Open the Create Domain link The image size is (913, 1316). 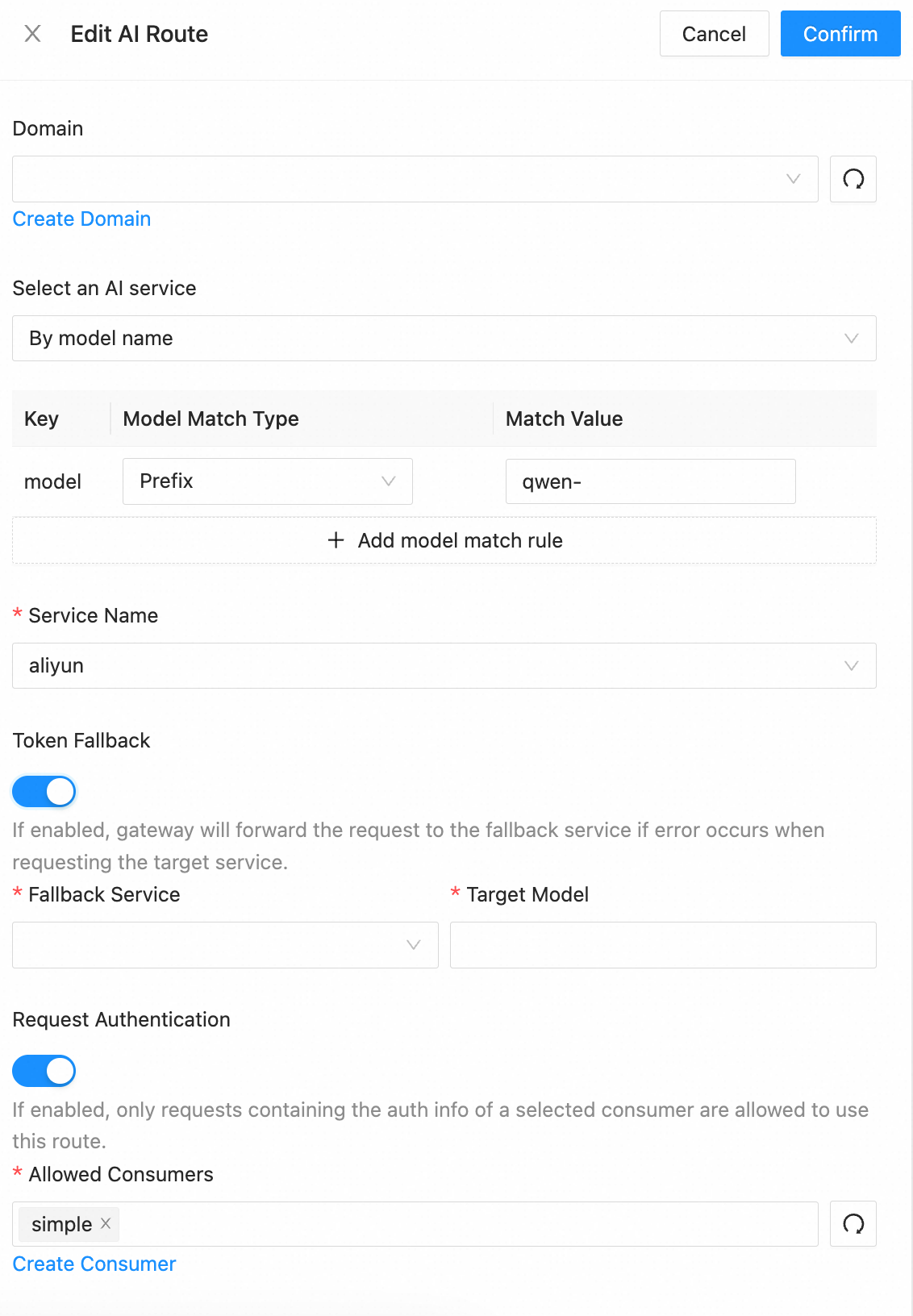pos(81,219)
